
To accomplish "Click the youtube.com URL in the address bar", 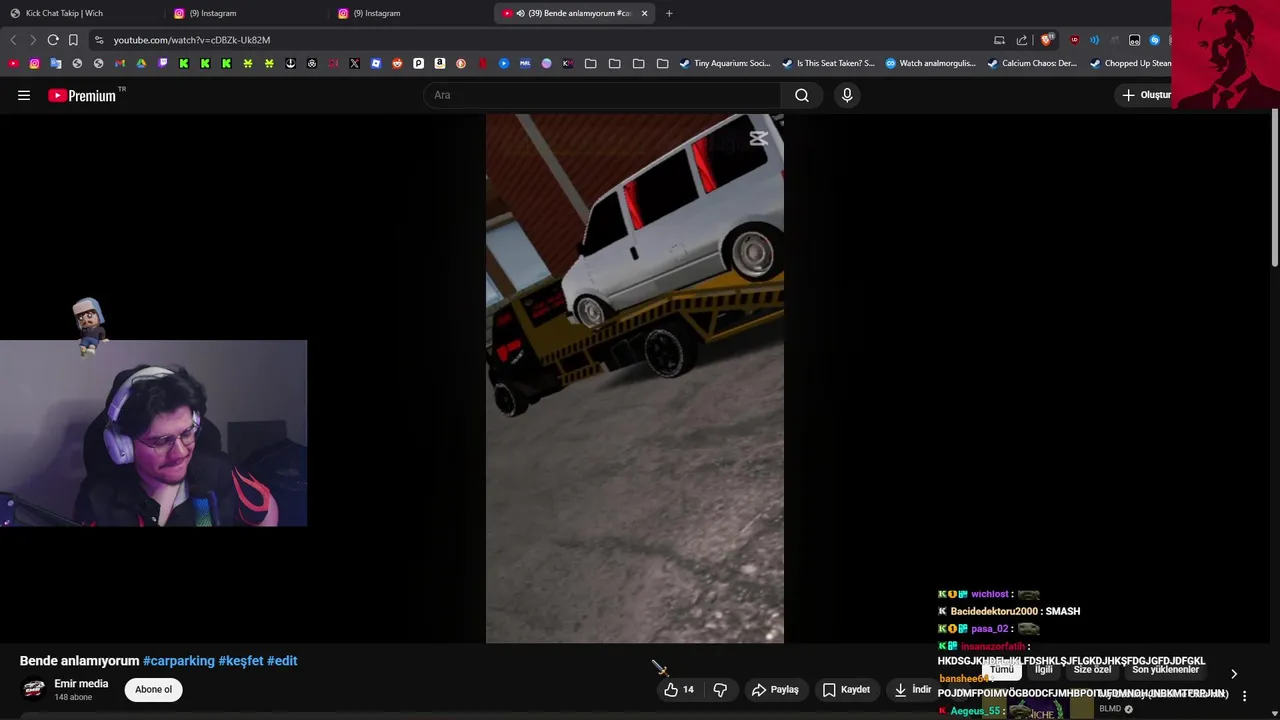I will [192, 40].
